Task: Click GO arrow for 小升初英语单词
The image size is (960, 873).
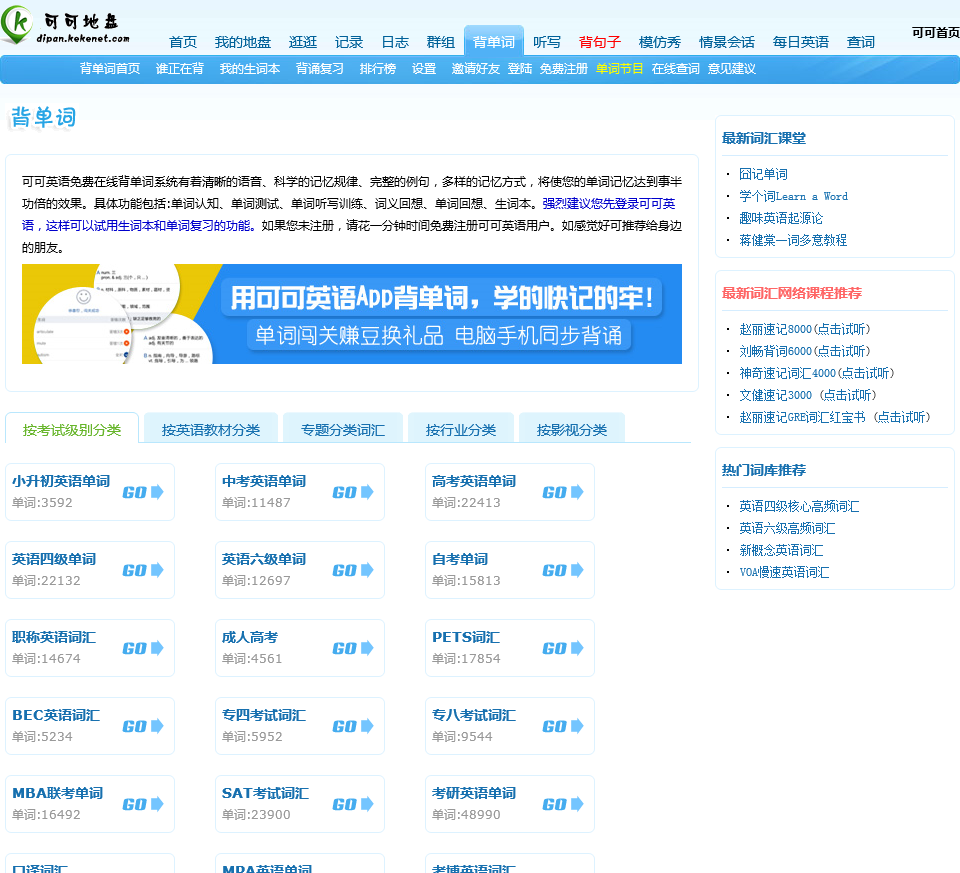Action: pos(143,492)
